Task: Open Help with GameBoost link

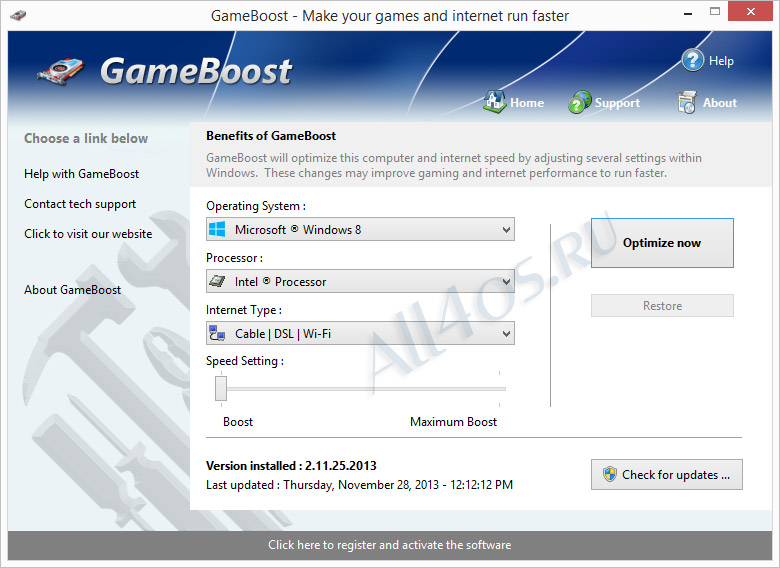Action: (x=82, y=174)
